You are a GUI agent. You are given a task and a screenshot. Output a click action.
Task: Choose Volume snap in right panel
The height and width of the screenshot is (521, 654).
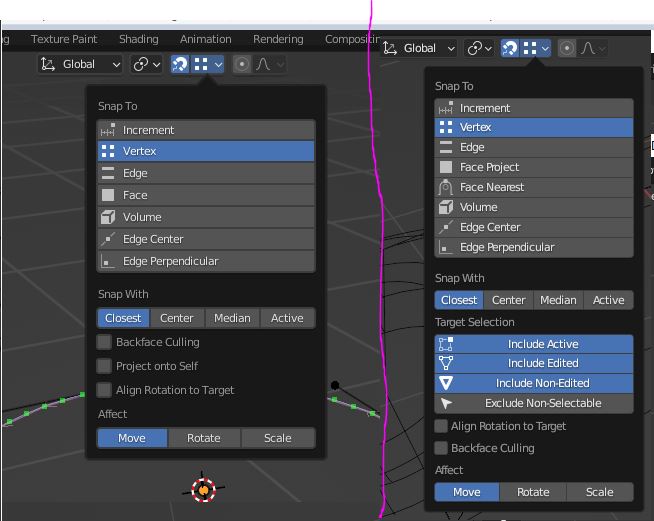click(x=534, y=207)
